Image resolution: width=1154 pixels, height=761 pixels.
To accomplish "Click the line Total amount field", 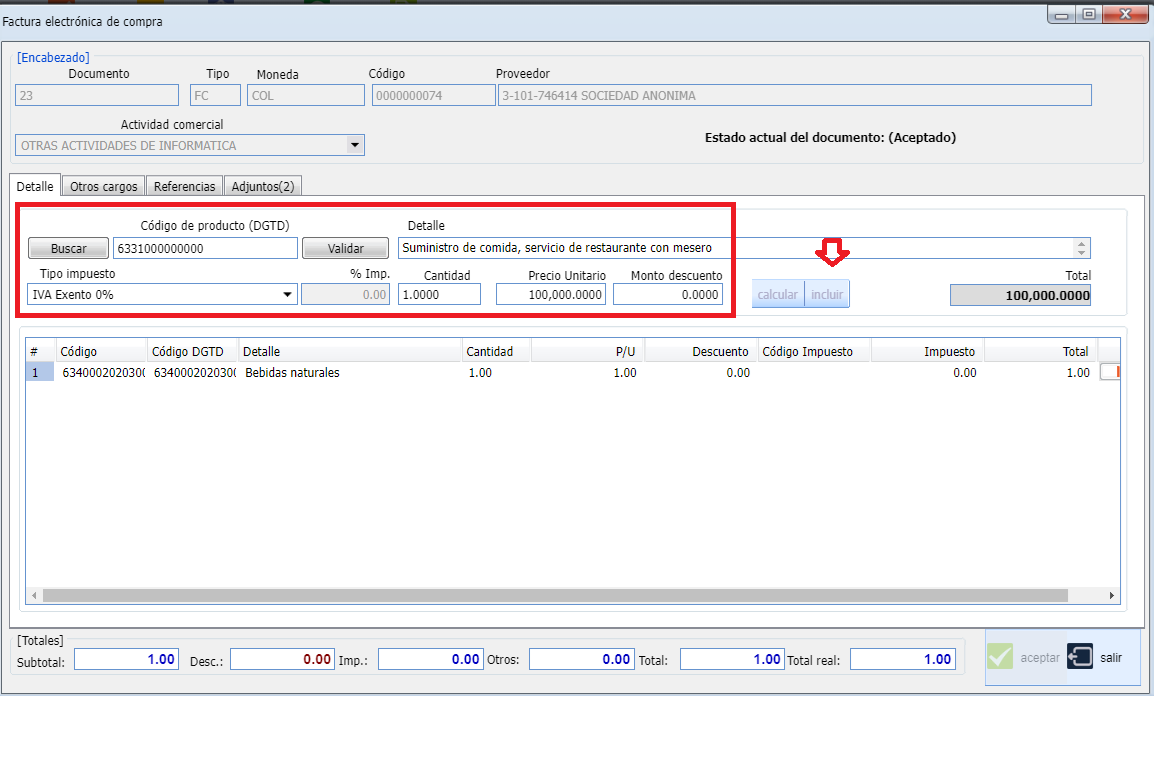I will [1020, 295].
